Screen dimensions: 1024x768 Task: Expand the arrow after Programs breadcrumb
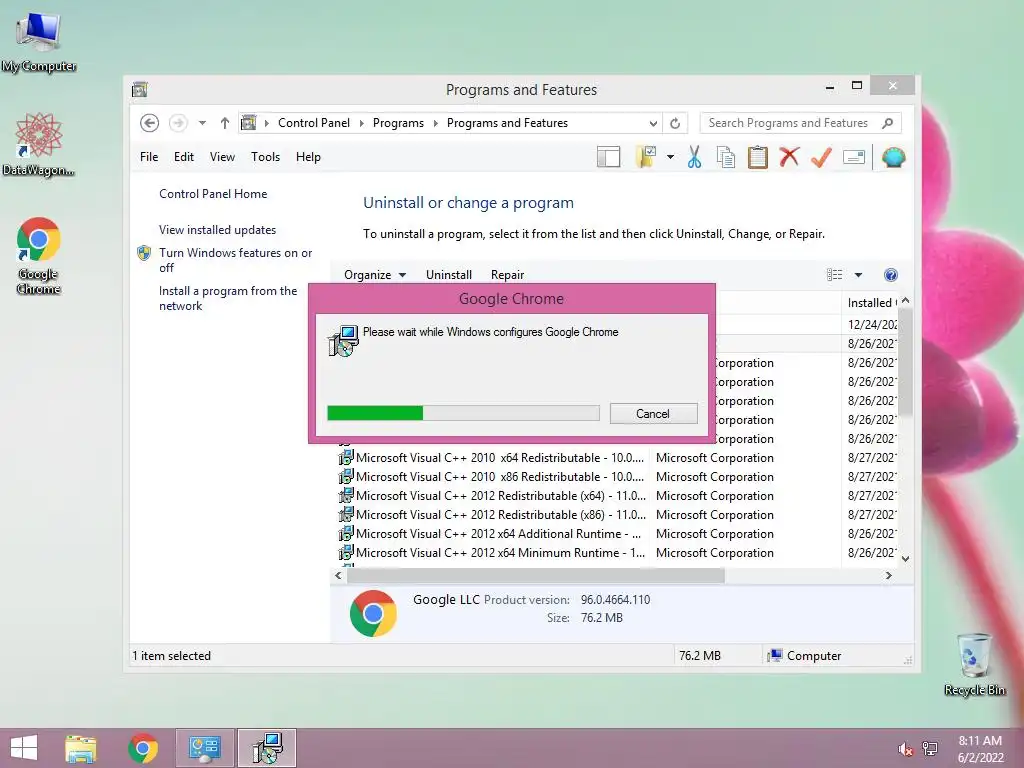click(436, 123)
